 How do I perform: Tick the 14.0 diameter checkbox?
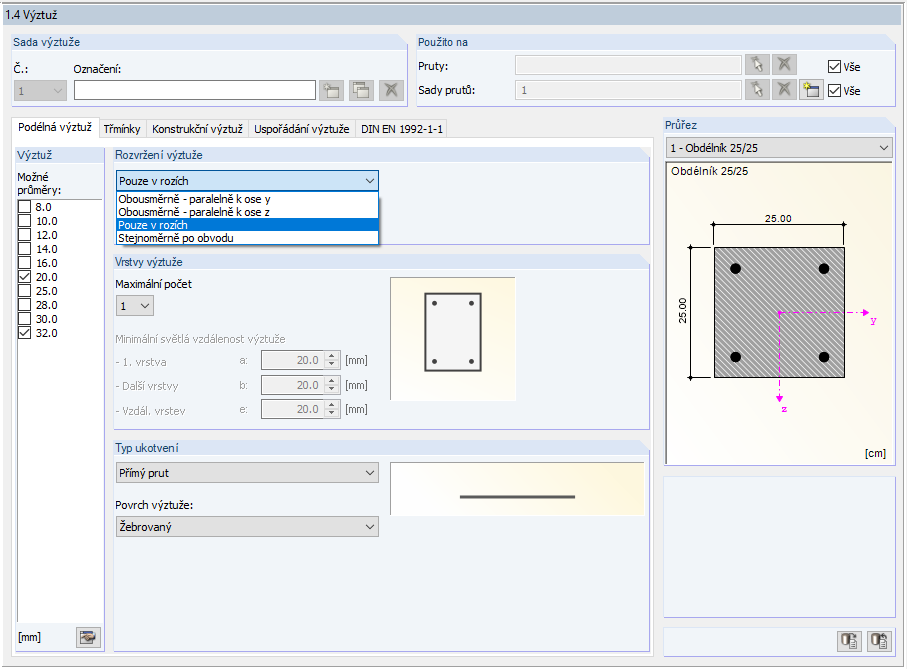click(x=24, y=249)
